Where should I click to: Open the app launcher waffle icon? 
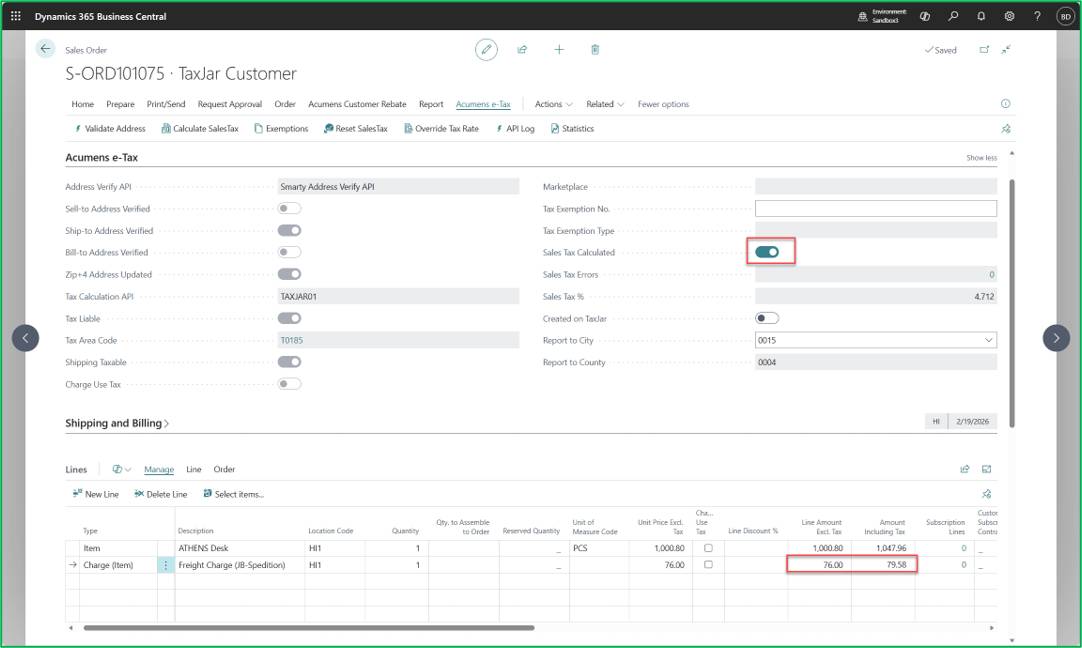pyautogui.click(x=16, y=16)
